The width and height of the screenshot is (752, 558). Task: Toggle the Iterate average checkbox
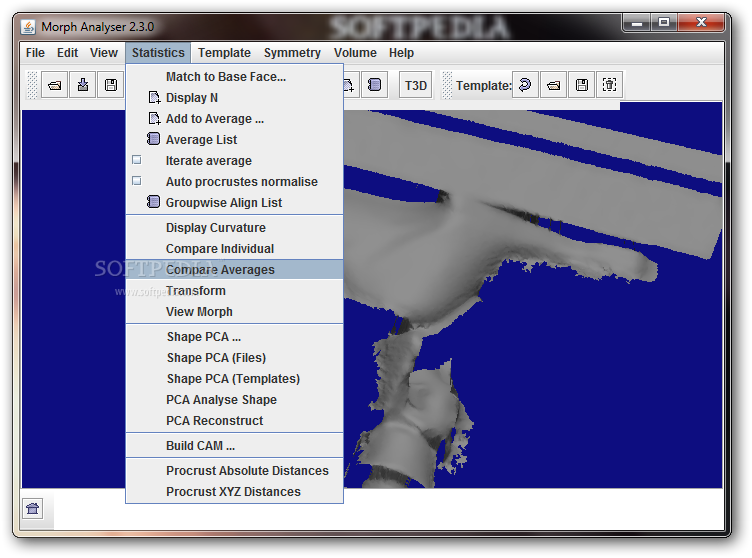tap(137, 160)
